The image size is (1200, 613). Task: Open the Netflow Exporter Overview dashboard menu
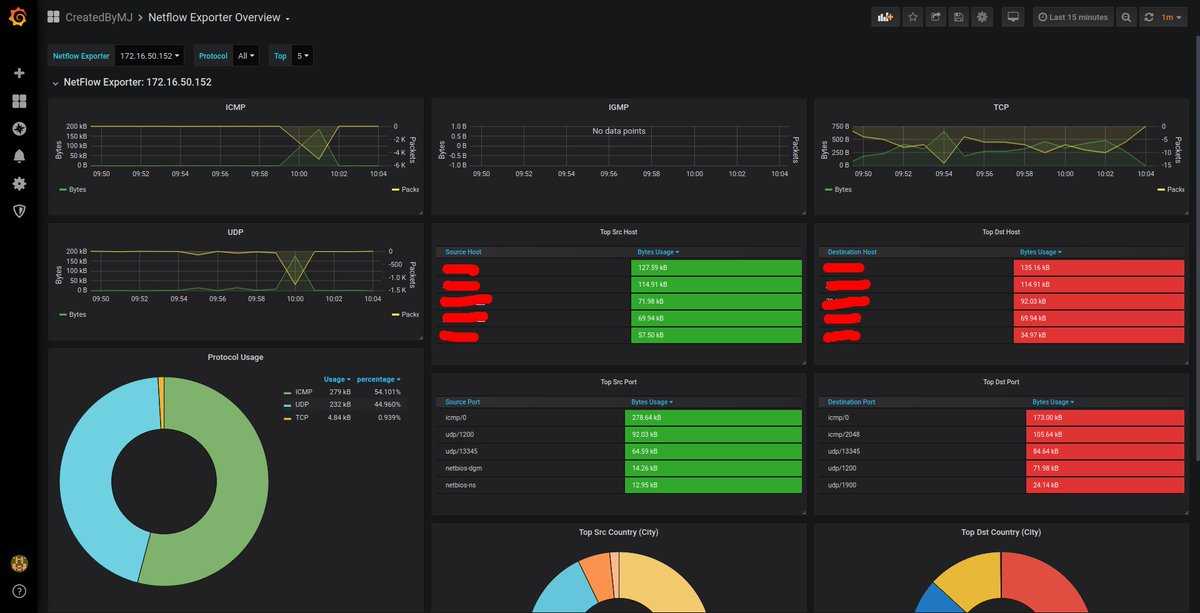[219, 17]
